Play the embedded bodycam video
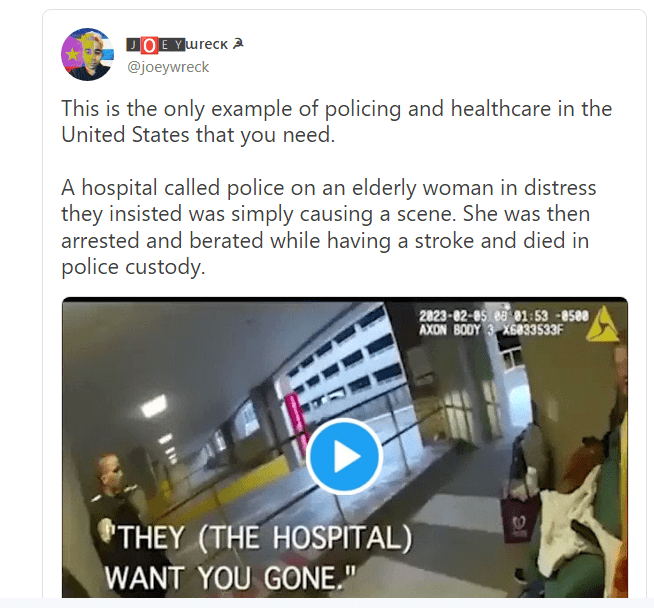Screen dimensions: 654x608 (344, 457)
